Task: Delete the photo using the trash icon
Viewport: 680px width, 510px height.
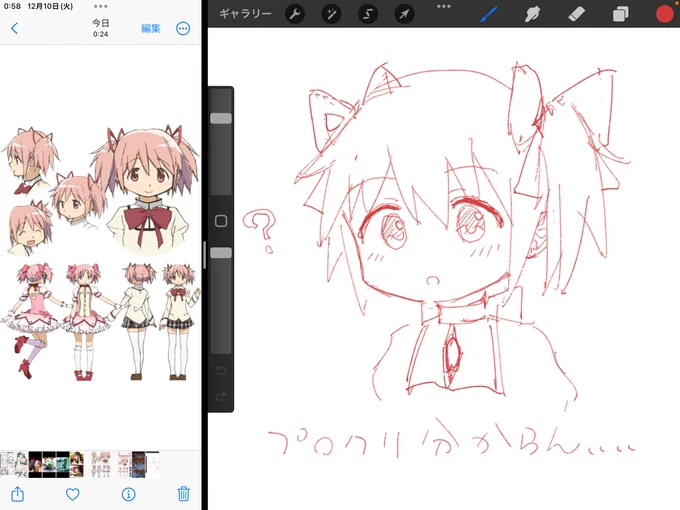Action: (183, 494)
